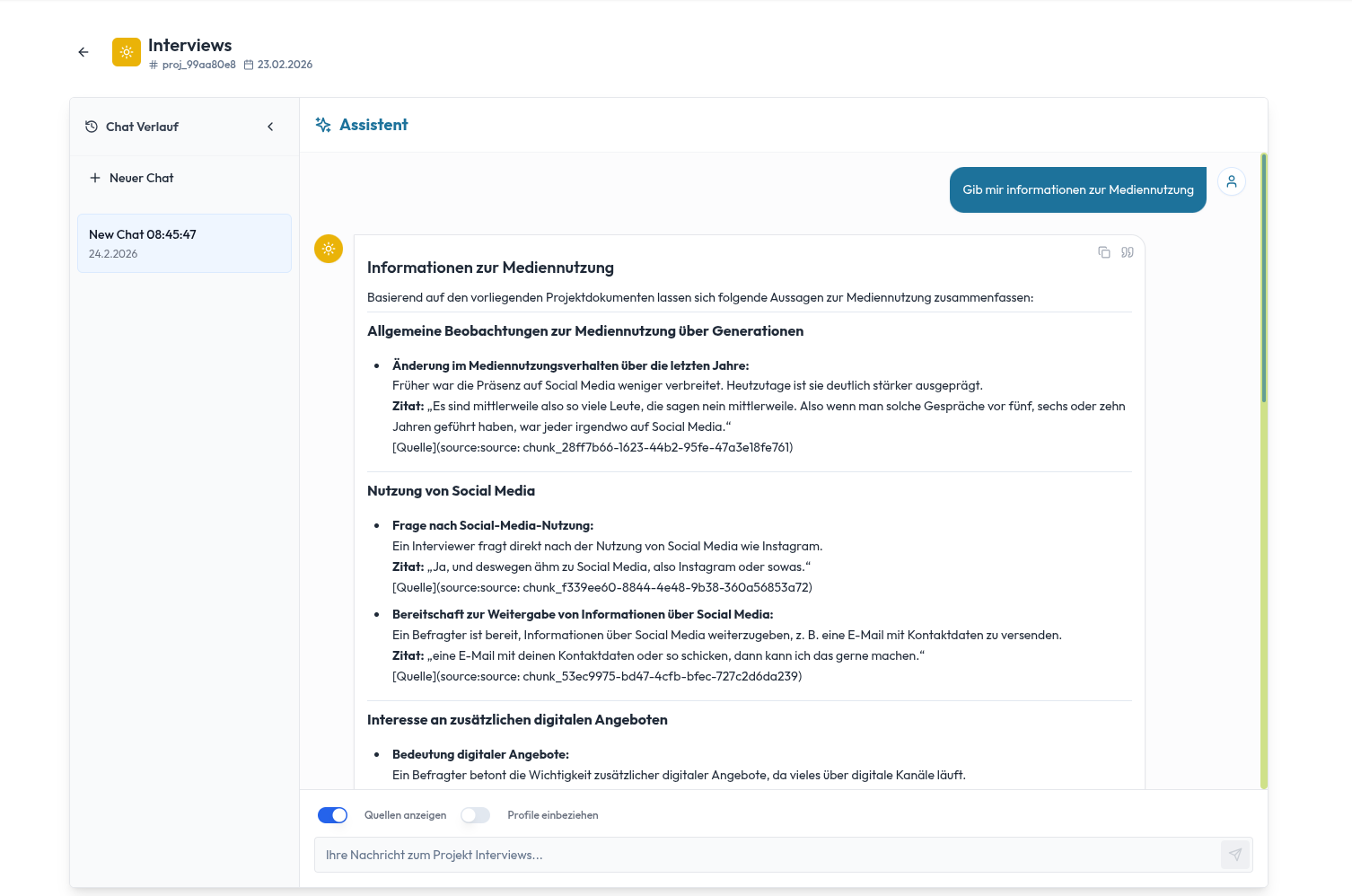Viewport: 1352px width, 896px height.
Task: Click the sun avatar beside the assistant reply
Action: (x=329, y=249)
